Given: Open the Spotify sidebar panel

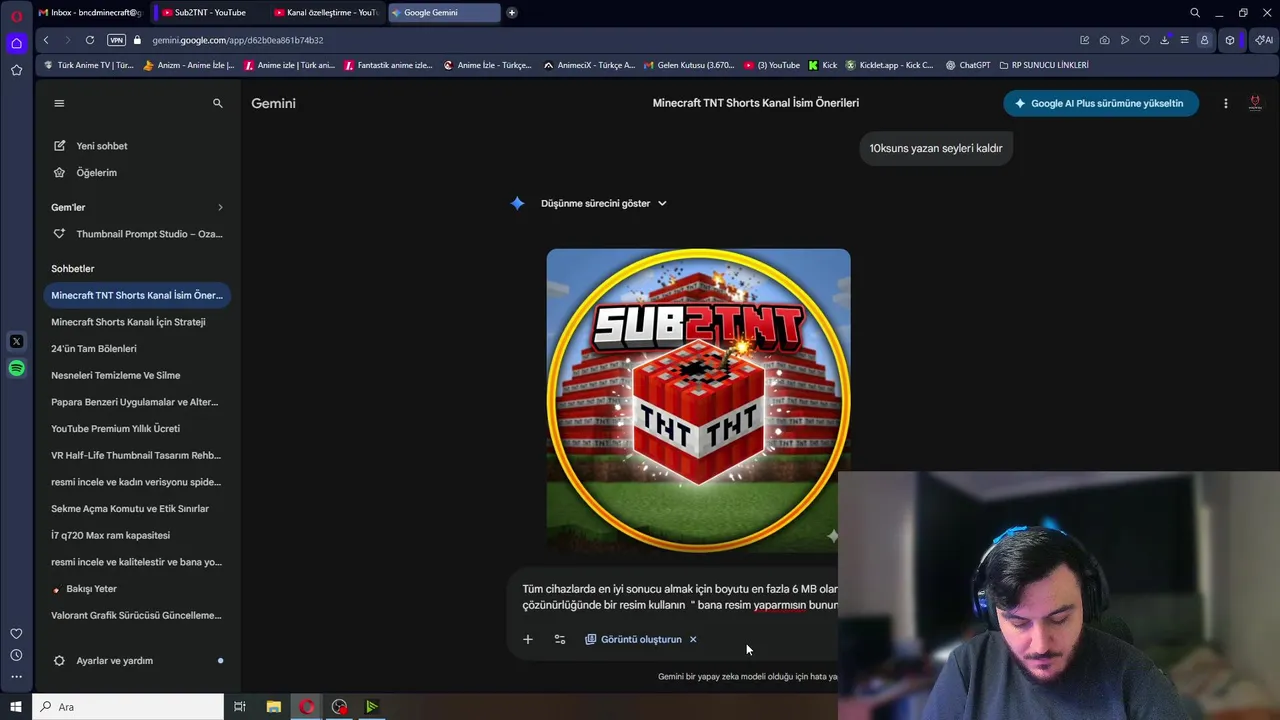Looking at the screenshot, I should [x=16, y=368].
